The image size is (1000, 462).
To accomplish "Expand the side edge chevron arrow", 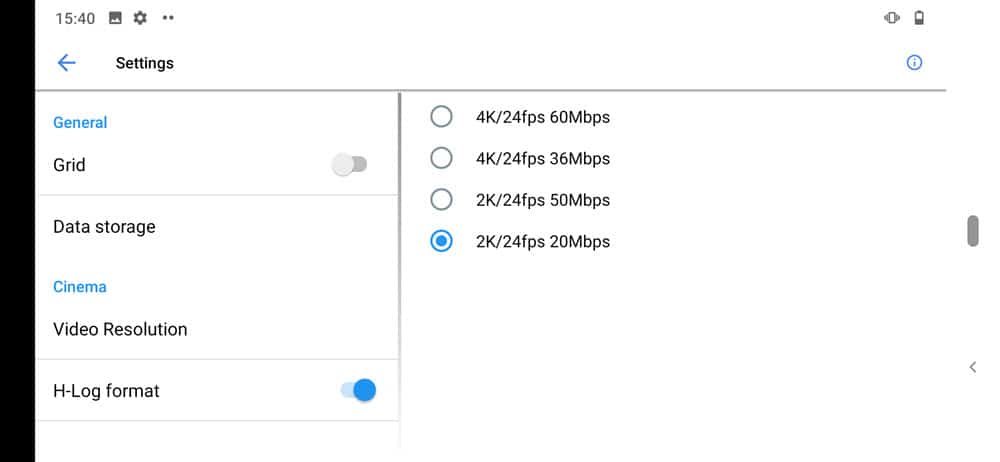I will (973, 367).
